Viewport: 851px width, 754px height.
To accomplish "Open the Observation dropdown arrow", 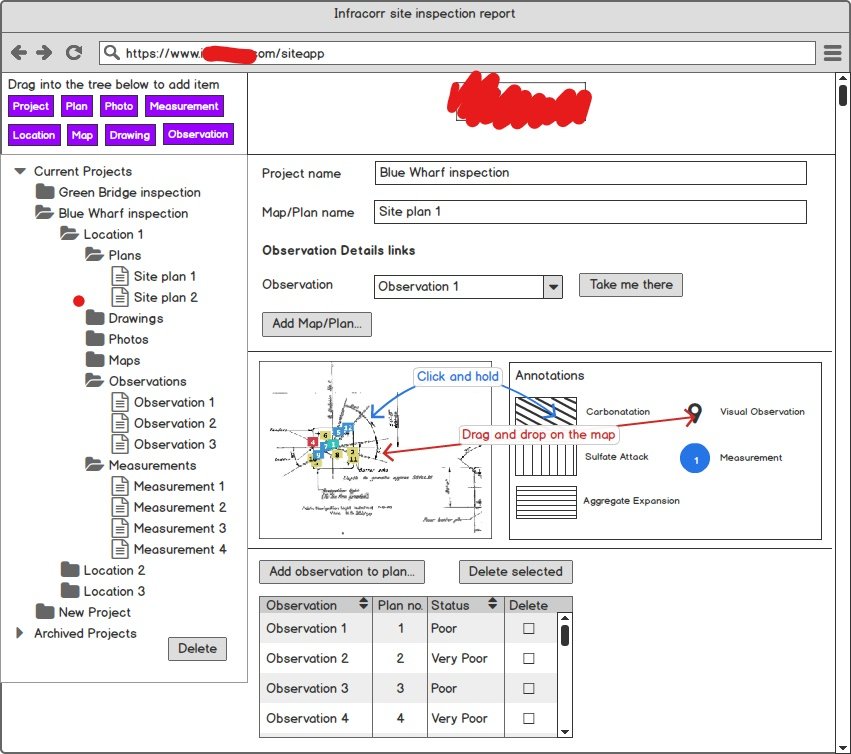I will tap(553, 287).
